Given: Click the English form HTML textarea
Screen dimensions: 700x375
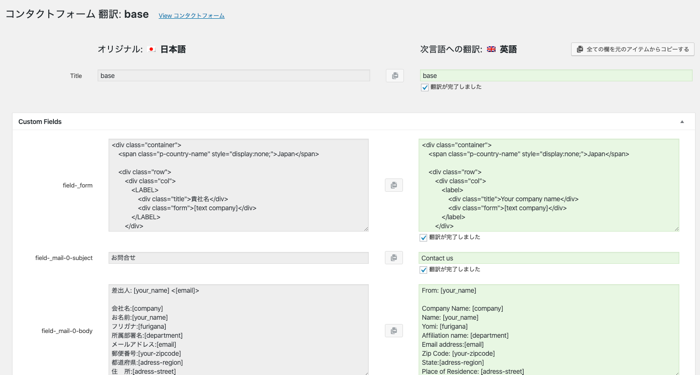Looking at the screenshot, I should pyautogui.click(x=549, y=185).
